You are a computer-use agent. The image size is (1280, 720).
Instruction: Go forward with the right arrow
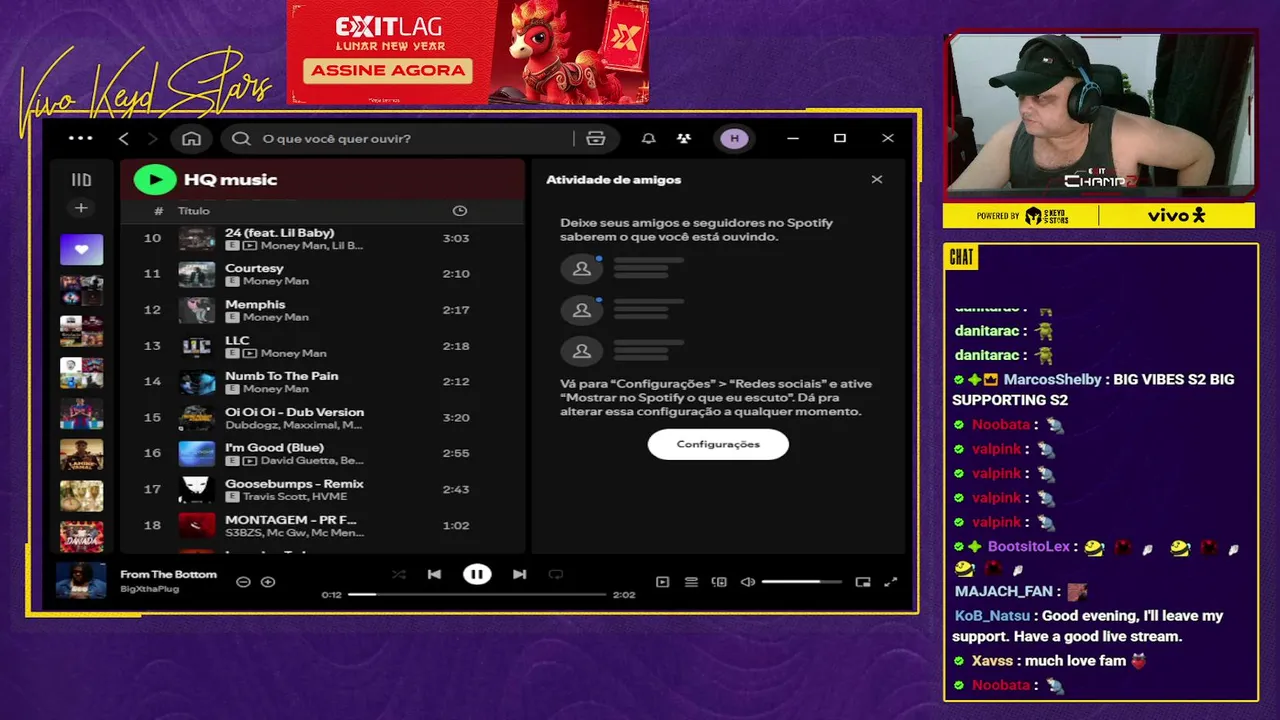click(153, 138)
